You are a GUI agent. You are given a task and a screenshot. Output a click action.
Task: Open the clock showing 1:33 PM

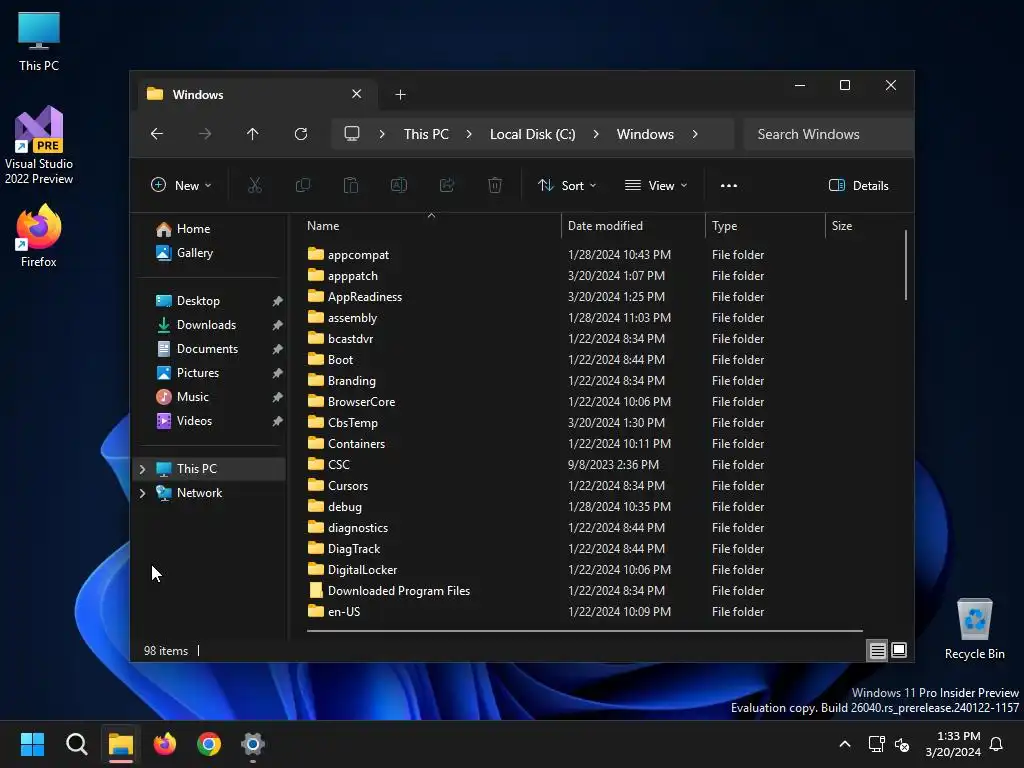click(x=953, y=744)
